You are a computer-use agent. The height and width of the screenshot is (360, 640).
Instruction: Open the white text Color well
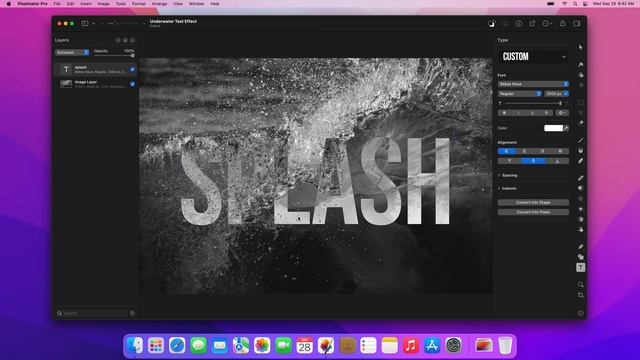point(553,128)
